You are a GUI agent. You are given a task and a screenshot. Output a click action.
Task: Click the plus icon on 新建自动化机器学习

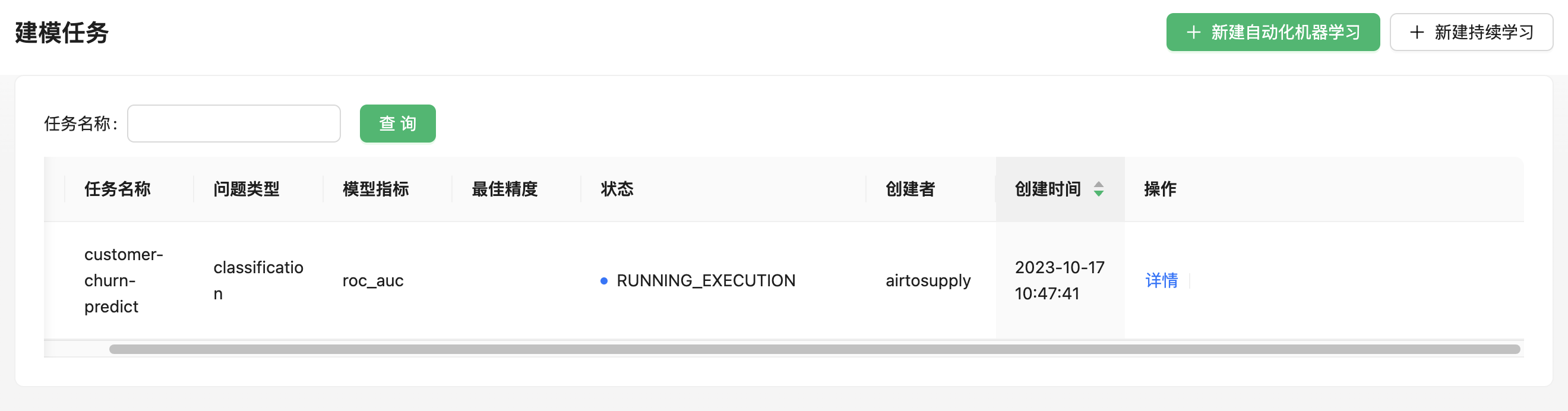(x=1193, y=32)
